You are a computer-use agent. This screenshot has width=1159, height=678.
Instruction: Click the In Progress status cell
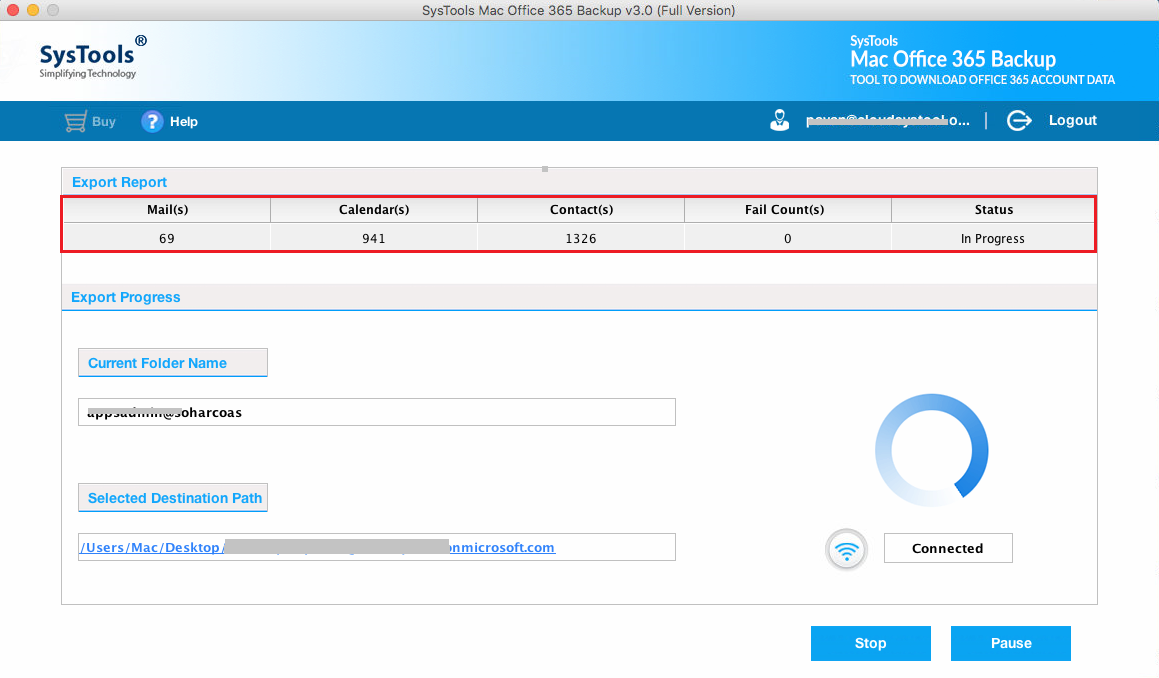click(993, 239)
